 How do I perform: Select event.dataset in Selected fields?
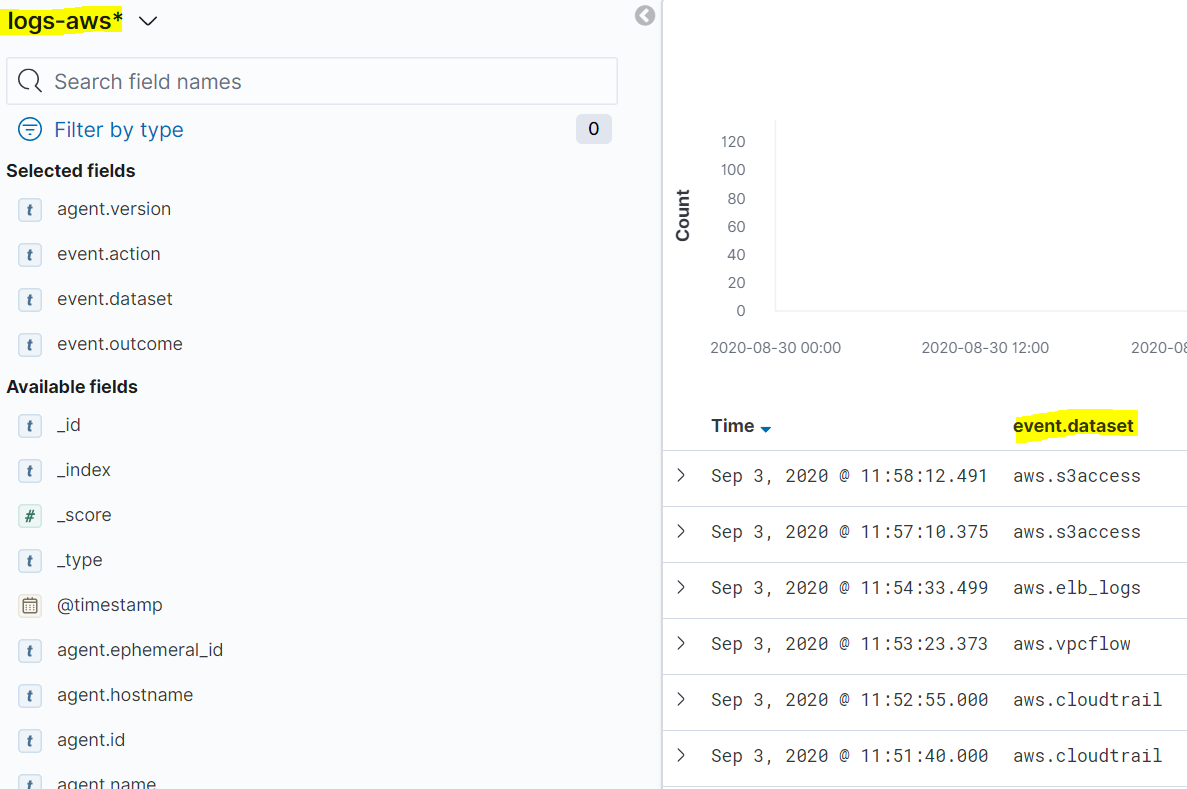coord(114,299)
